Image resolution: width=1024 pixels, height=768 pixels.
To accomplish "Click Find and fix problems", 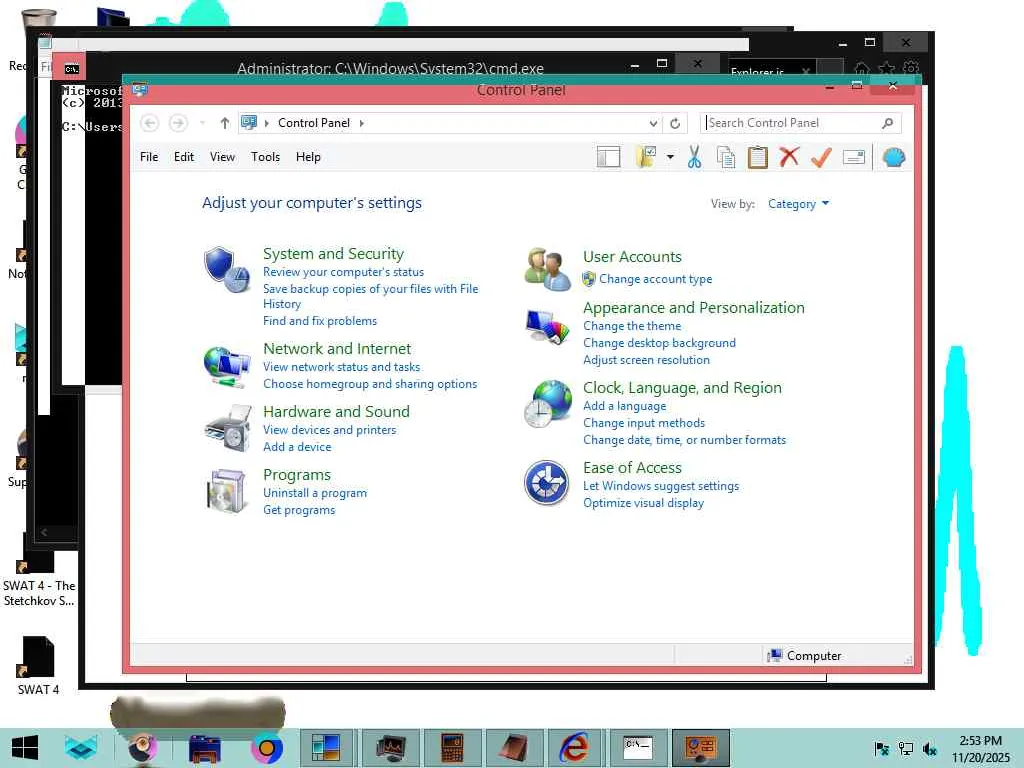I will pos(320,321).
